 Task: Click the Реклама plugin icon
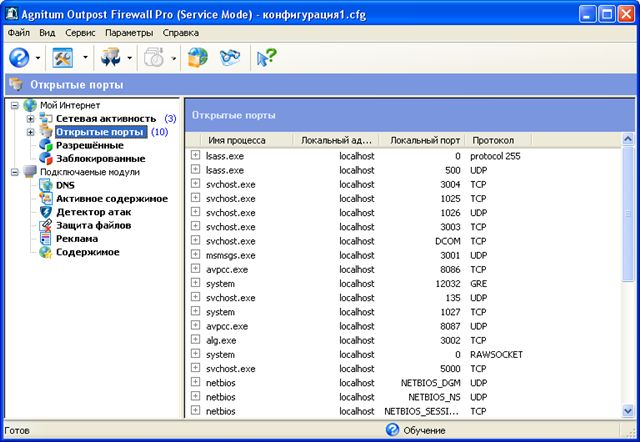click(x=46, y=239)
